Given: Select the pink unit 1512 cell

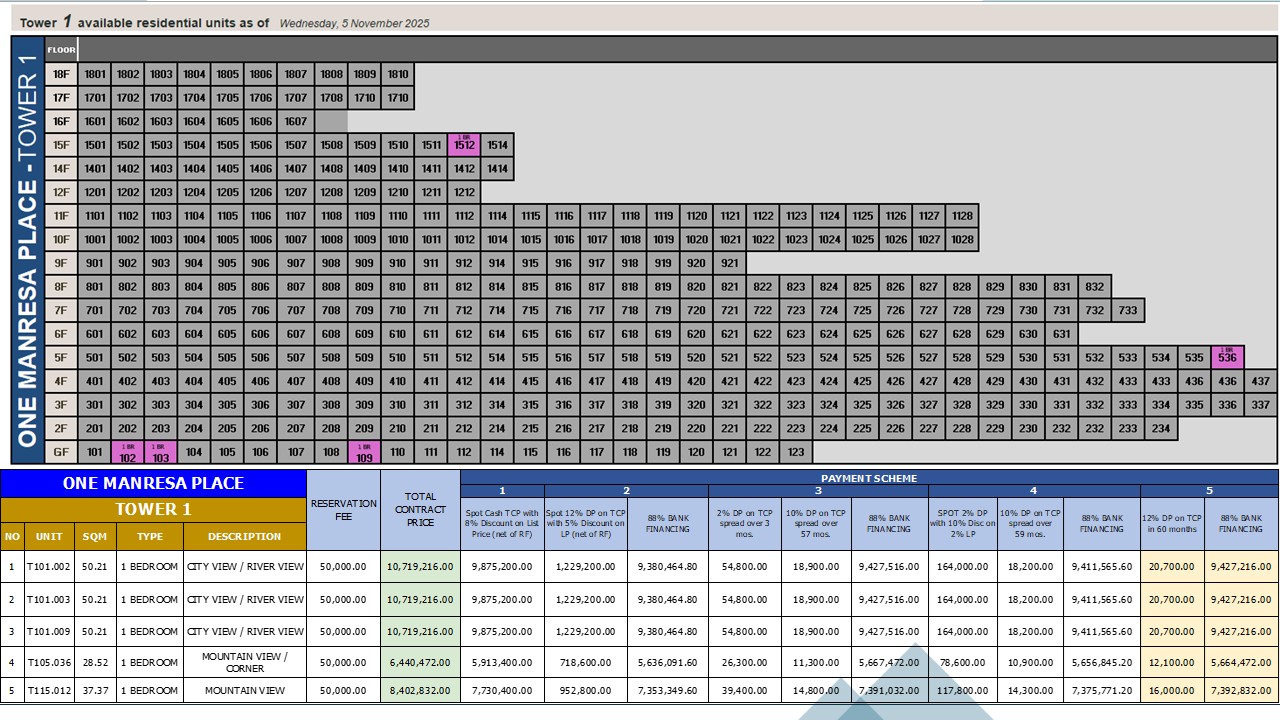Looking at the screenshot, I should click(x=464, y=145).
